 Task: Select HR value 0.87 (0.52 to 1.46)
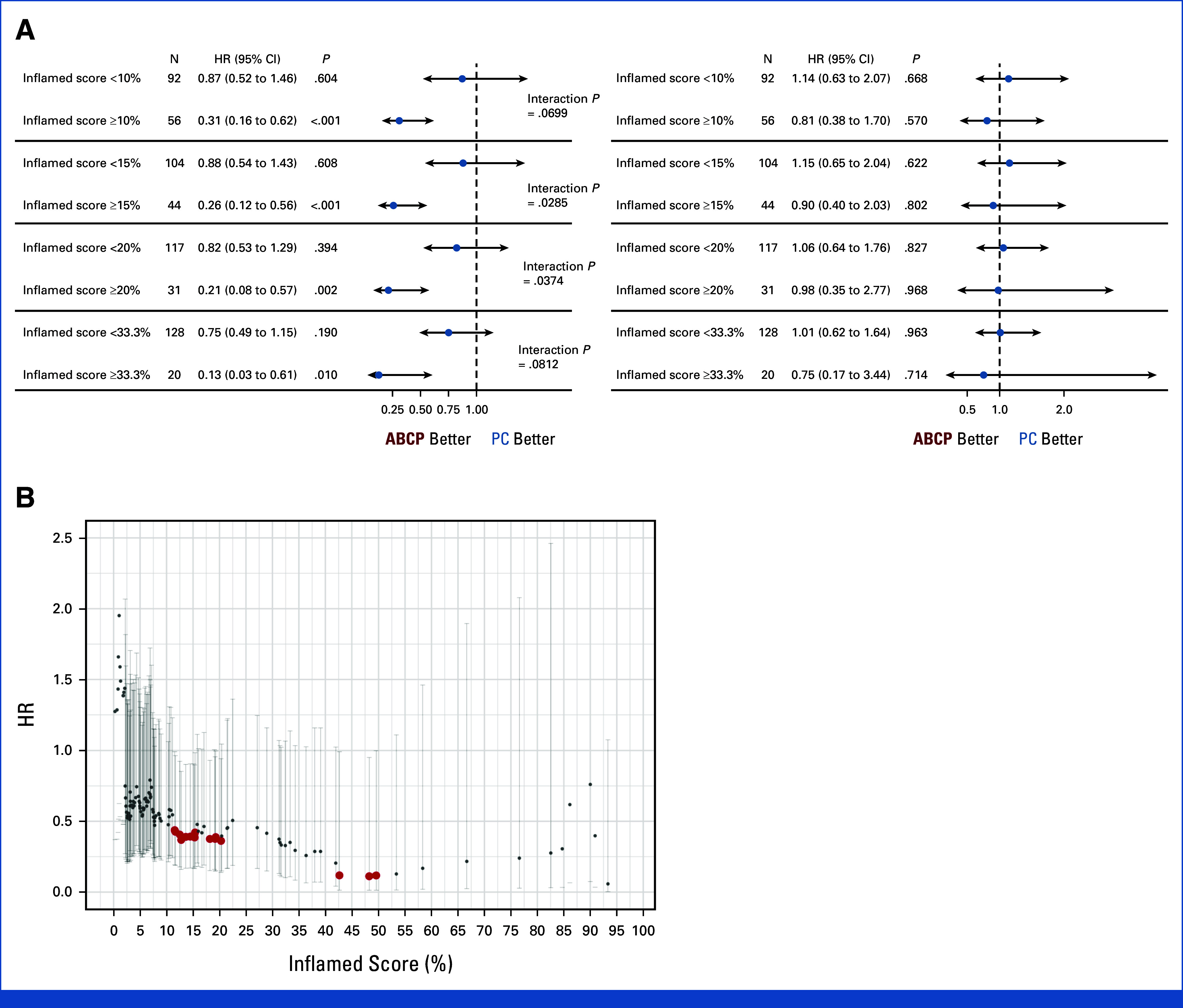pos(247,78)
